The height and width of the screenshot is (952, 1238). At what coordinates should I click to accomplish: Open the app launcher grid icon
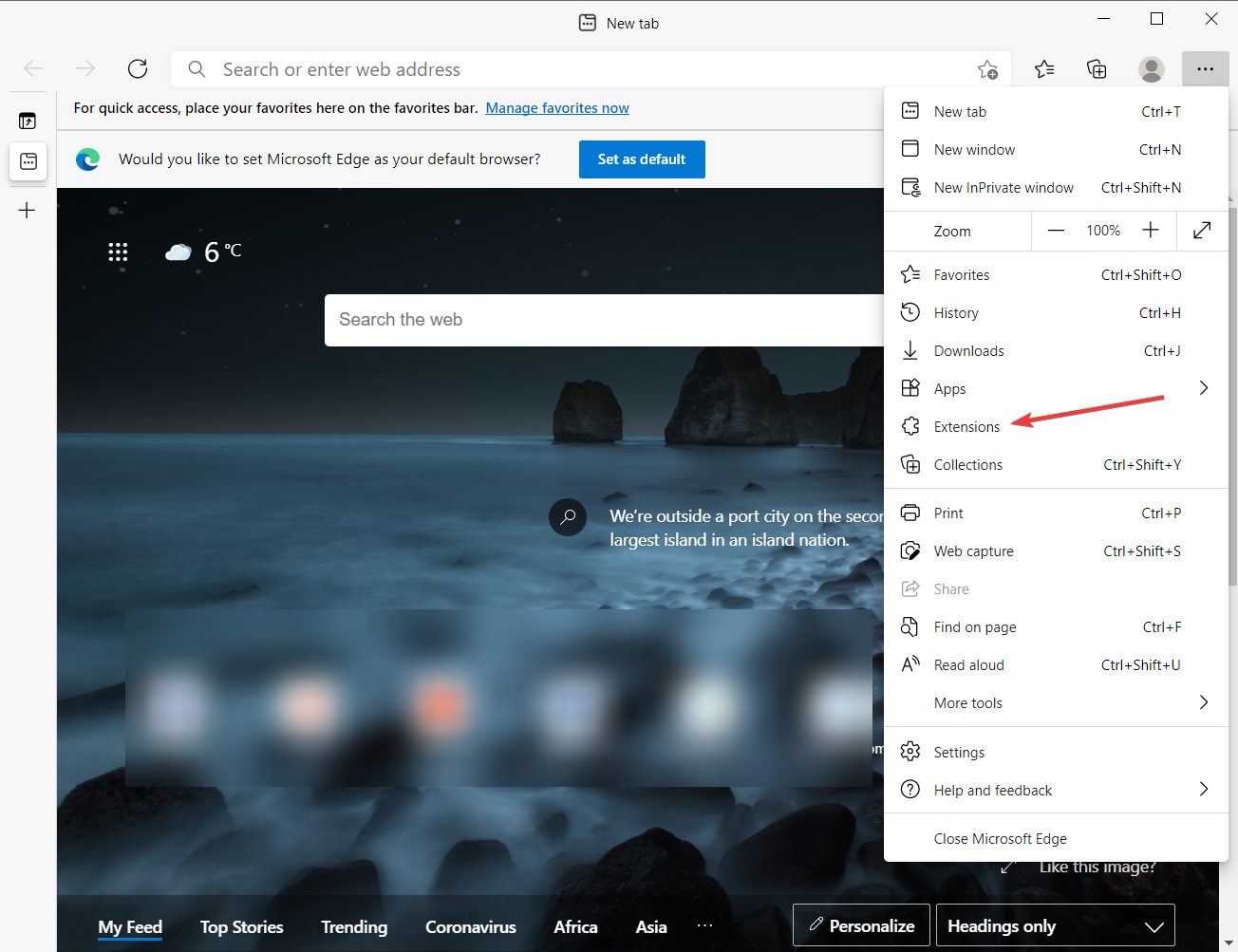118,252
